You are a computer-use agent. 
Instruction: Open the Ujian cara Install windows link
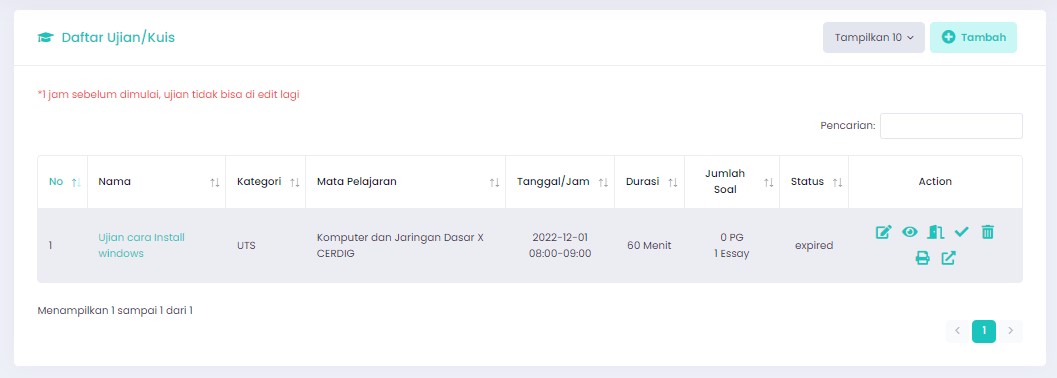[142, 245]
